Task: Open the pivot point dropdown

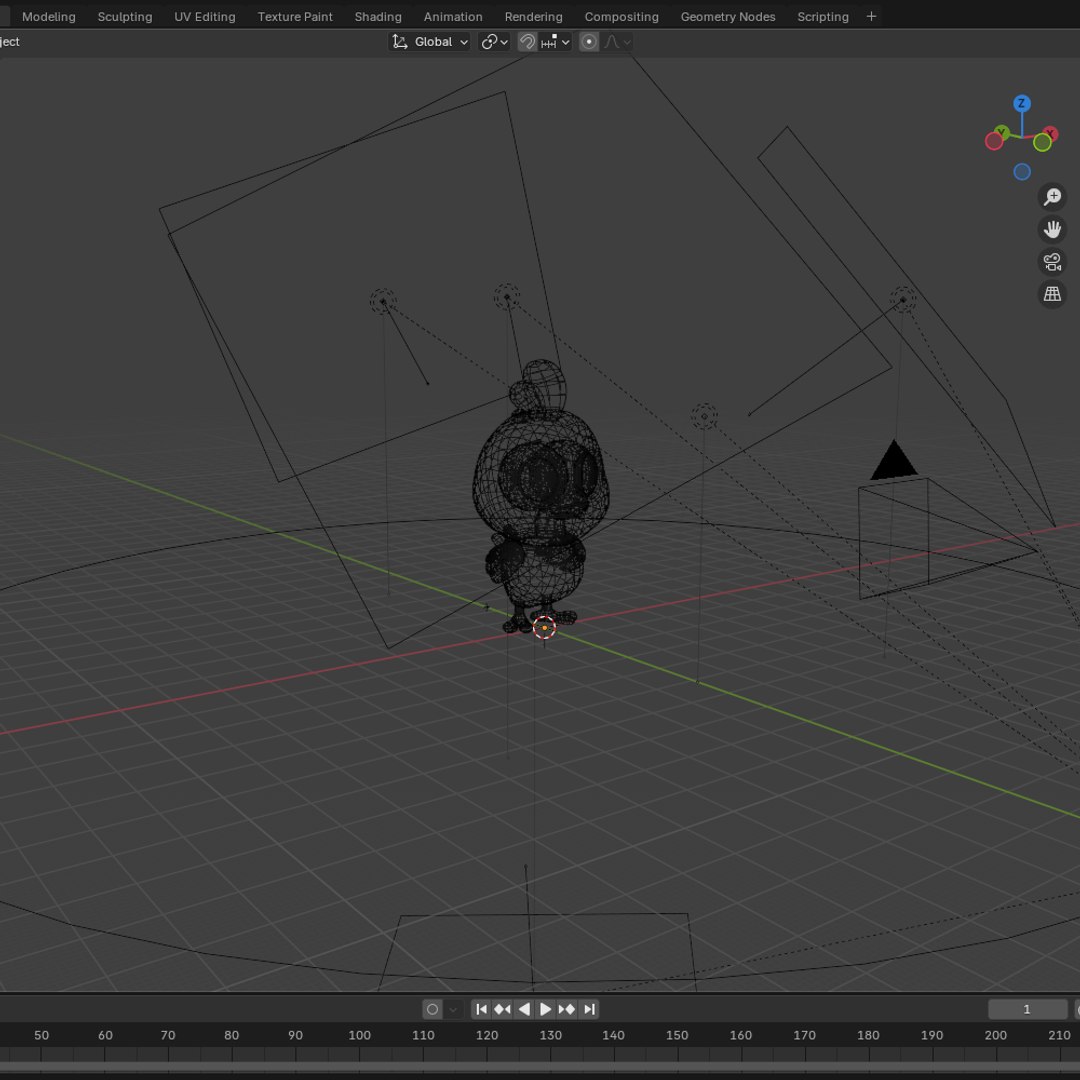Action: [x=494, y=42]
